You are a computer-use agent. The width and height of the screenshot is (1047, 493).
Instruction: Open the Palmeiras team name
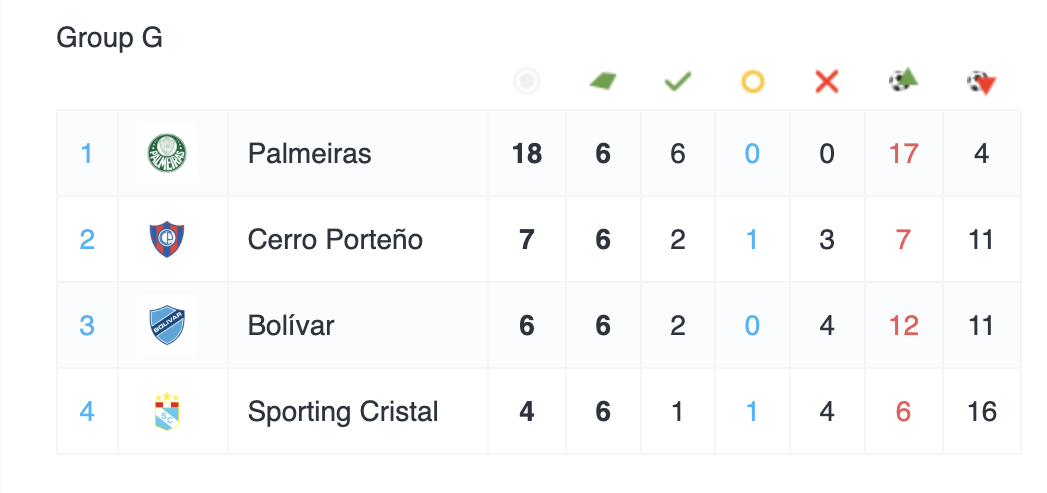(x=309, y=154)
